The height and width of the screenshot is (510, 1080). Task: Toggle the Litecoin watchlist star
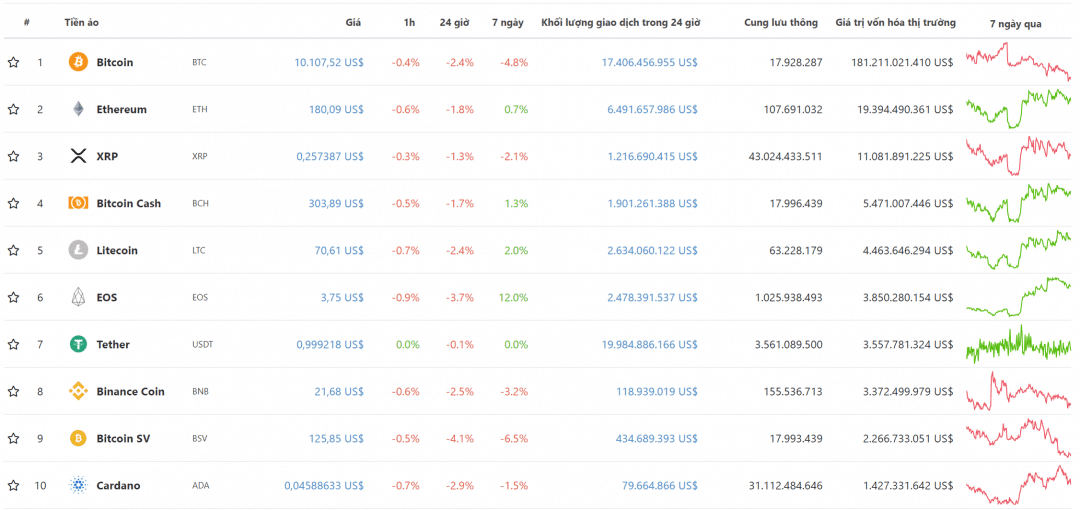coord(13,250)
